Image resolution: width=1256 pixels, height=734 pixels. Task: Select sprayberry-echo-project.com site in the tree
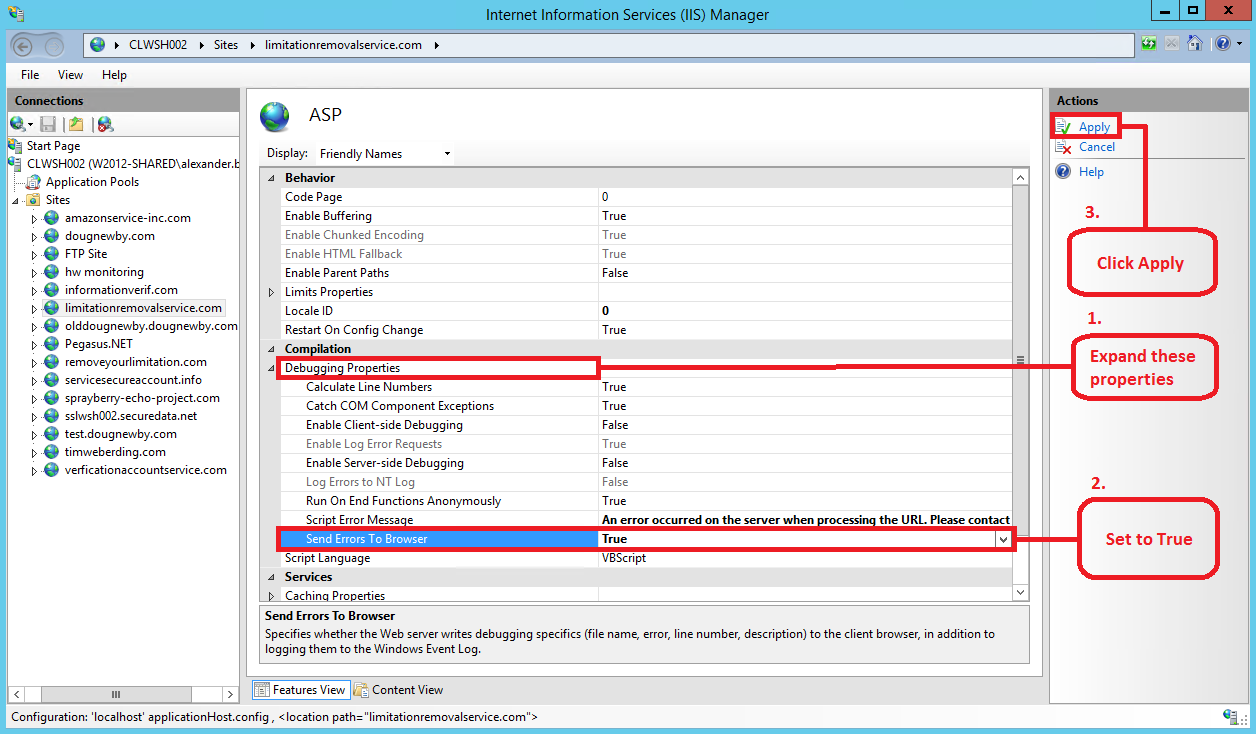point(142,398)
